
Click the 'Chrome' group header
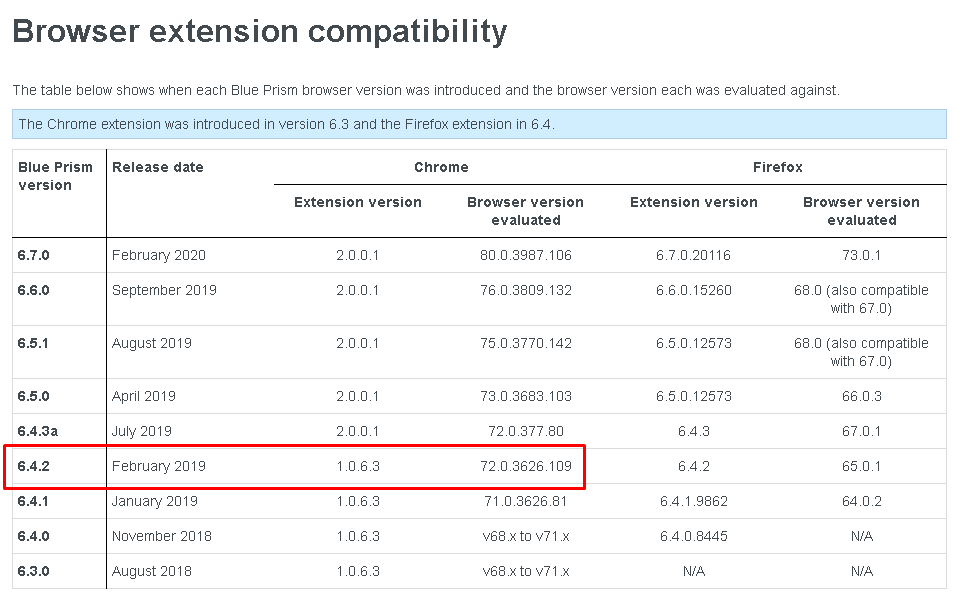pyautogui.click(x=441, y=167)
